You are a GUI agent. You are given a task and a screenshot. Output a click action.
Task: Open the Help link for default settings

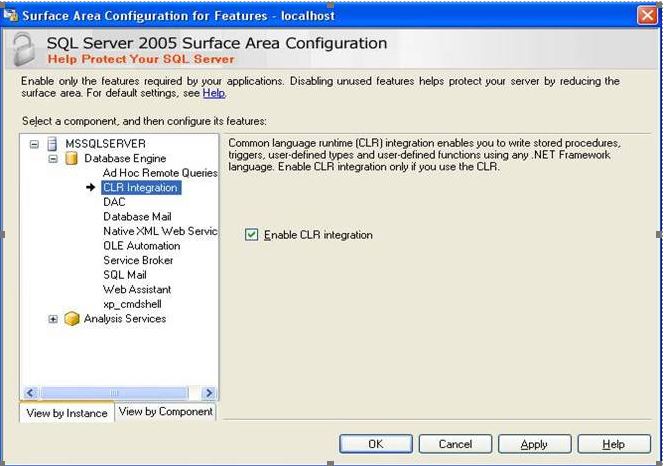214,93
